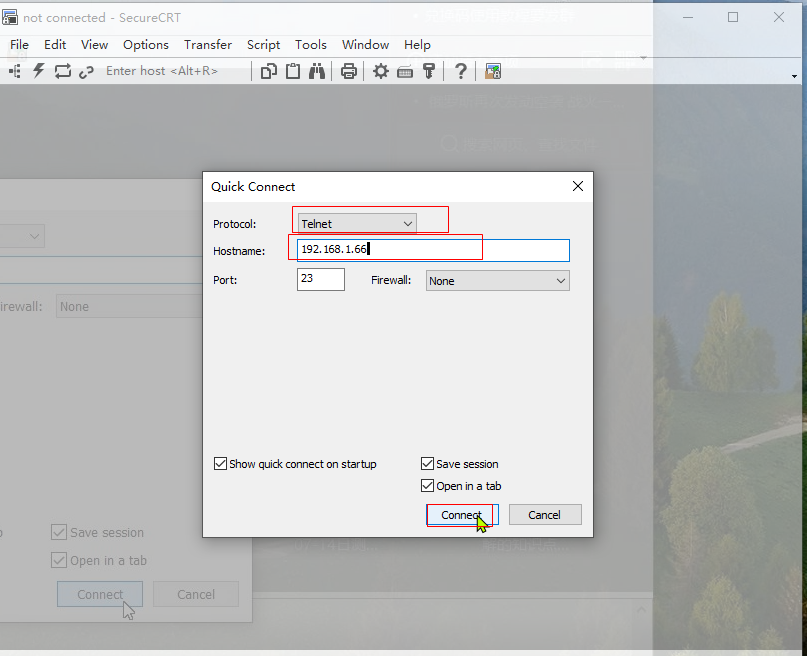The image size is (807, 656).
Task: Click the Copy toolbar icon
Action: (268, 71)
